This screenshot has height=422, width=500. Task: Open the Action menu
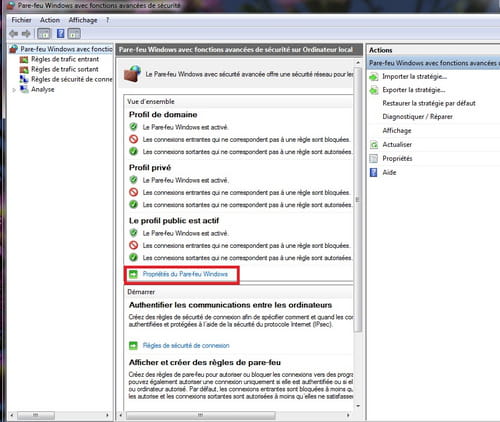coord(50,20)
